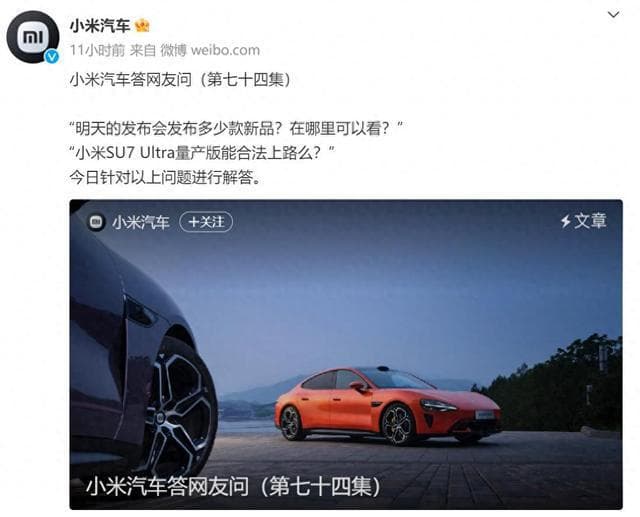Click the SU7 Ultra量产版 question text

[202, 153]
